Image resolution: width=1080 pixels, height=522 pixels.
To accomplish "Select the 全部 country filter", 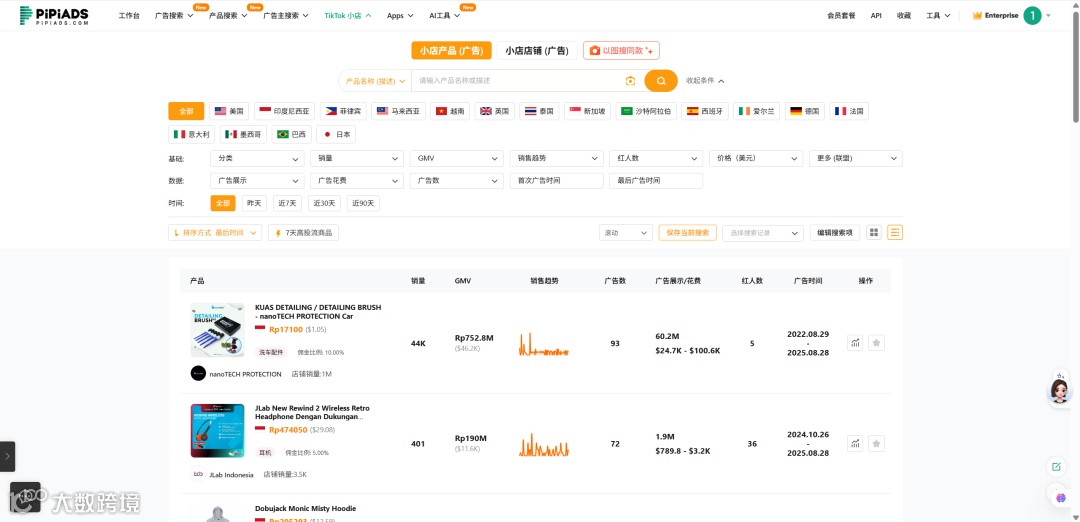I will 186,111.
